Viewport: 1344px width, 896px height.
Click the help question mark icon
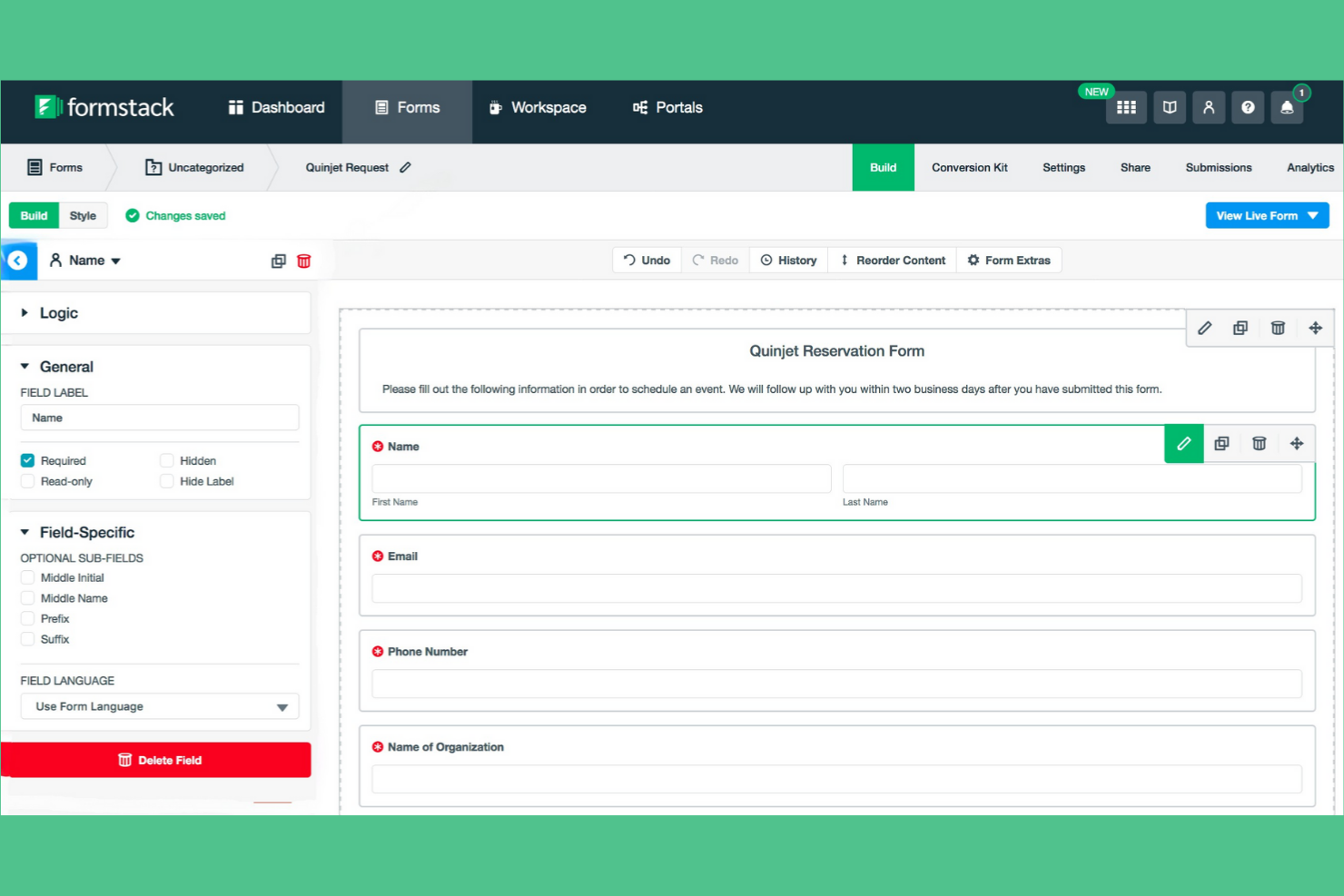click(x=1248, y=107)
